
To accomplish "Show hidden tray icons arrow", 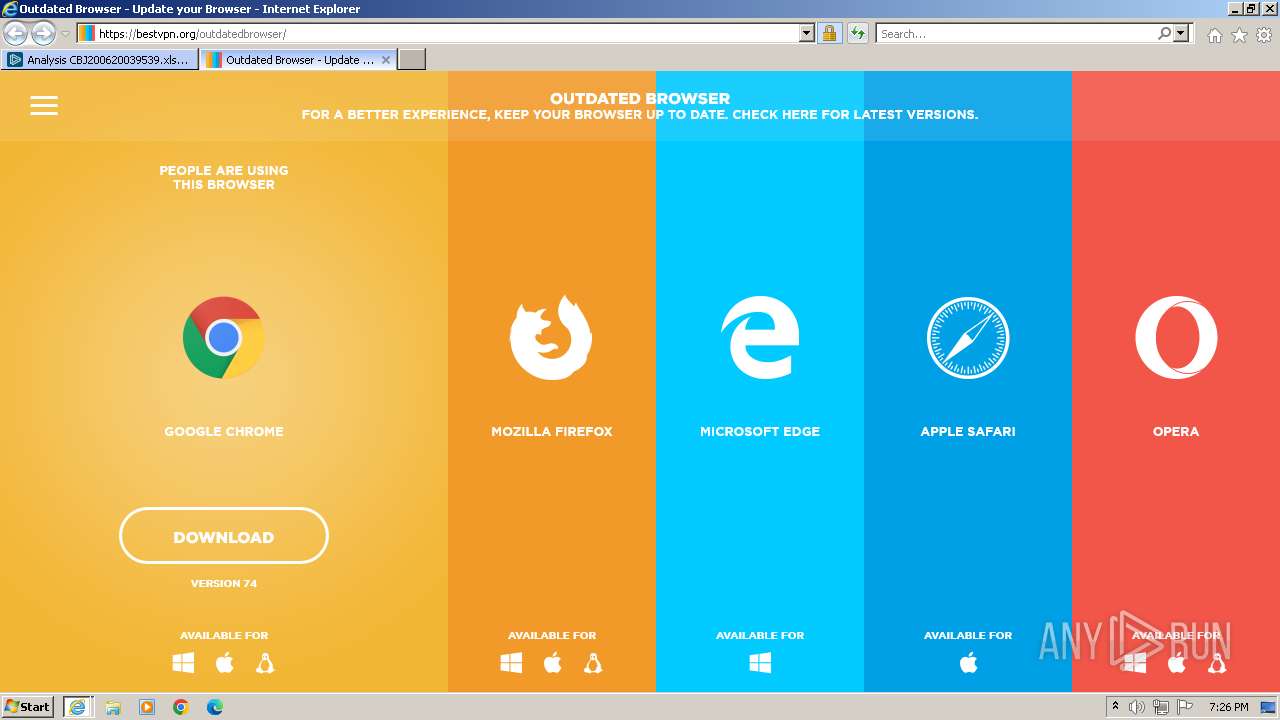I will (x=1115, y=707).
